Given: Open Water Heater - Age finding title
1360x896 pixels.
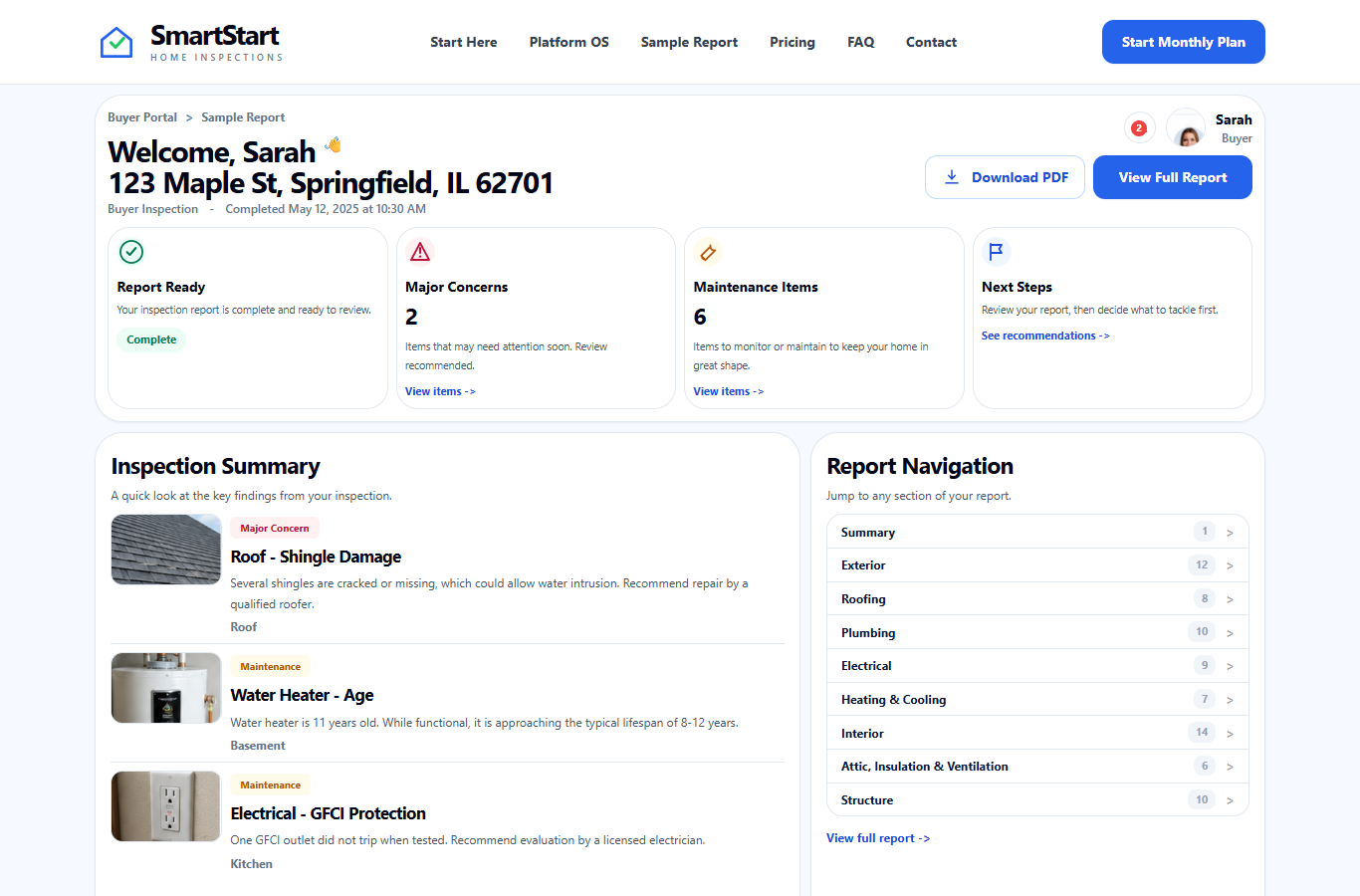Looking at the screenshot, I should [302, 695].
